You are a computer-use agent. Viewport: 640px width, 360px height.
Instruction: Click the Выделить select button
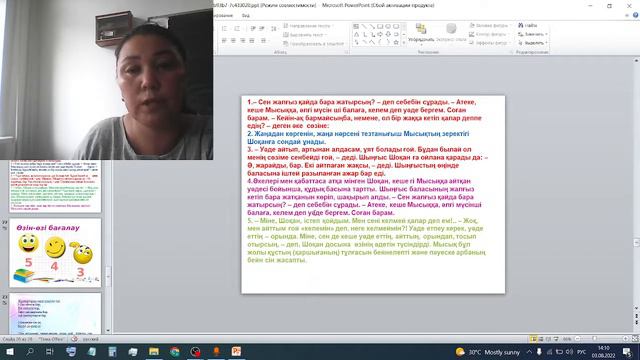(x=533, y=43)
